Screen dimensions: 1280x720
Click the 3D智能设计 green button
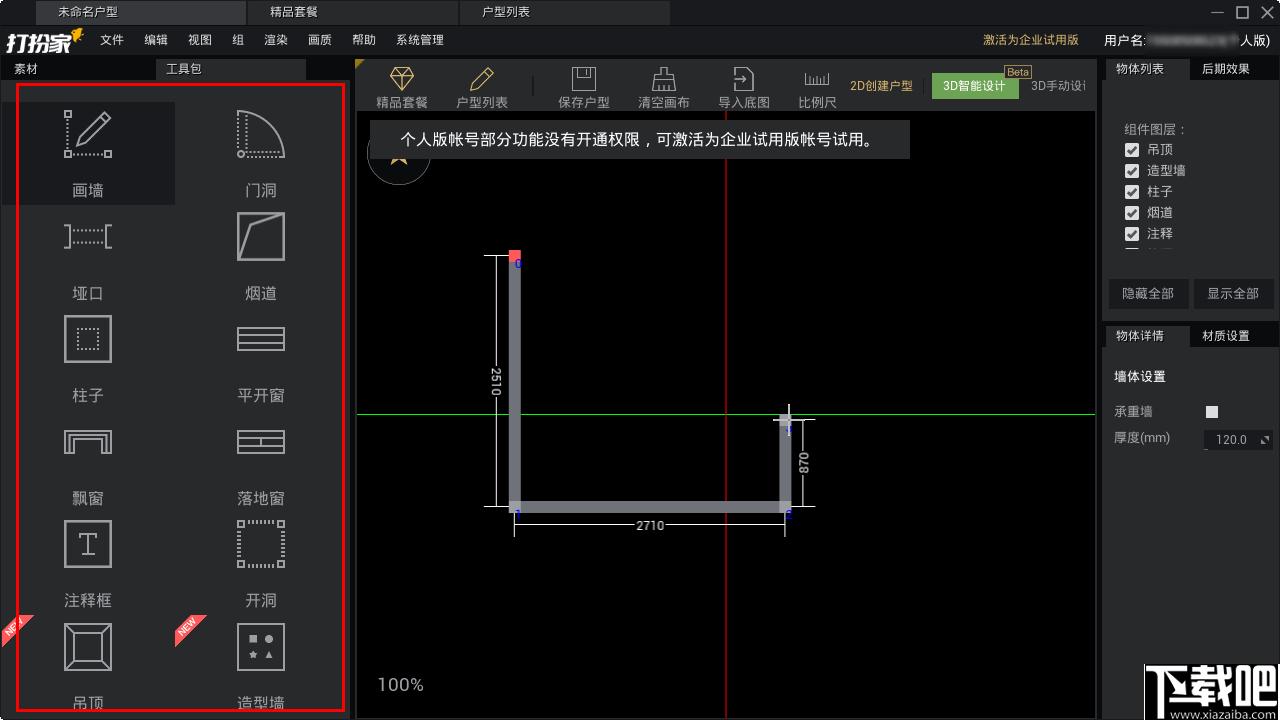(x=975, y=86)
